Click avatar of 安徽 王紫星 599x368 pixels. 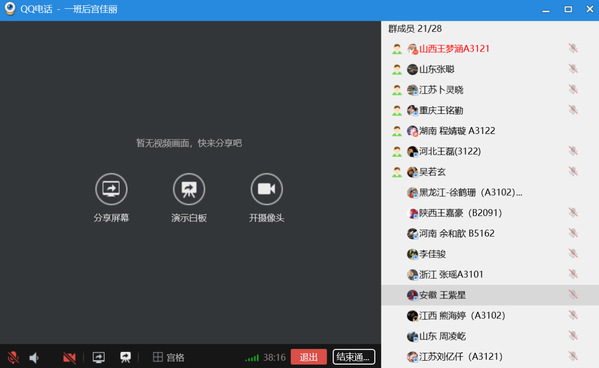[x=412, y=295]
